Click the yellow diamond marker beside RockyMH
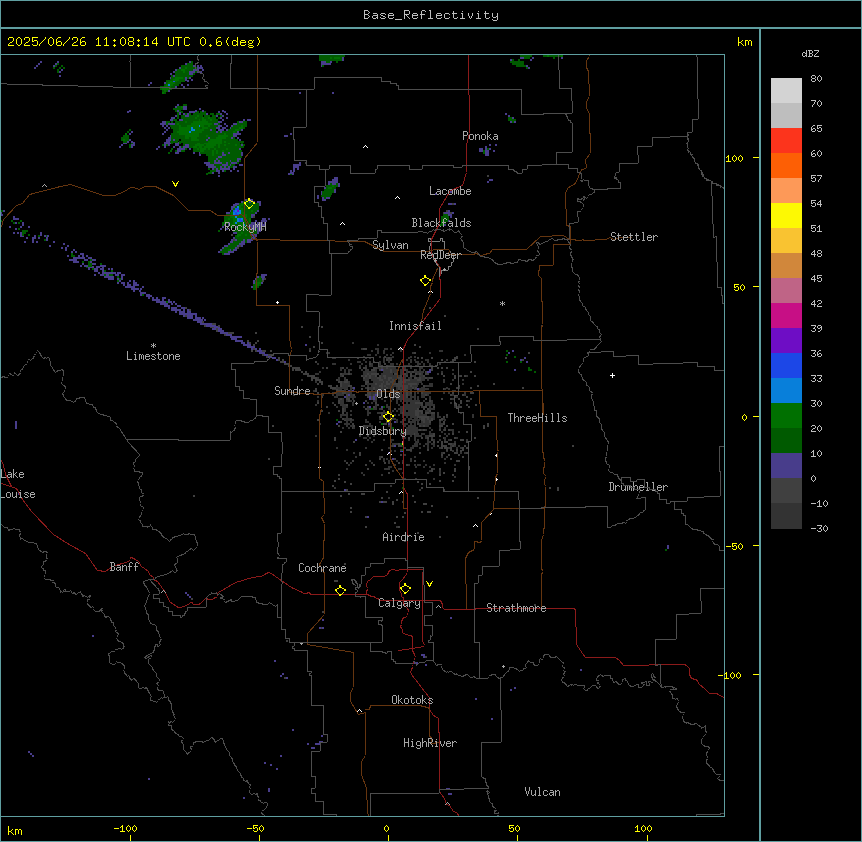Viewport: 862px width, 842px height. pos(249,204)
